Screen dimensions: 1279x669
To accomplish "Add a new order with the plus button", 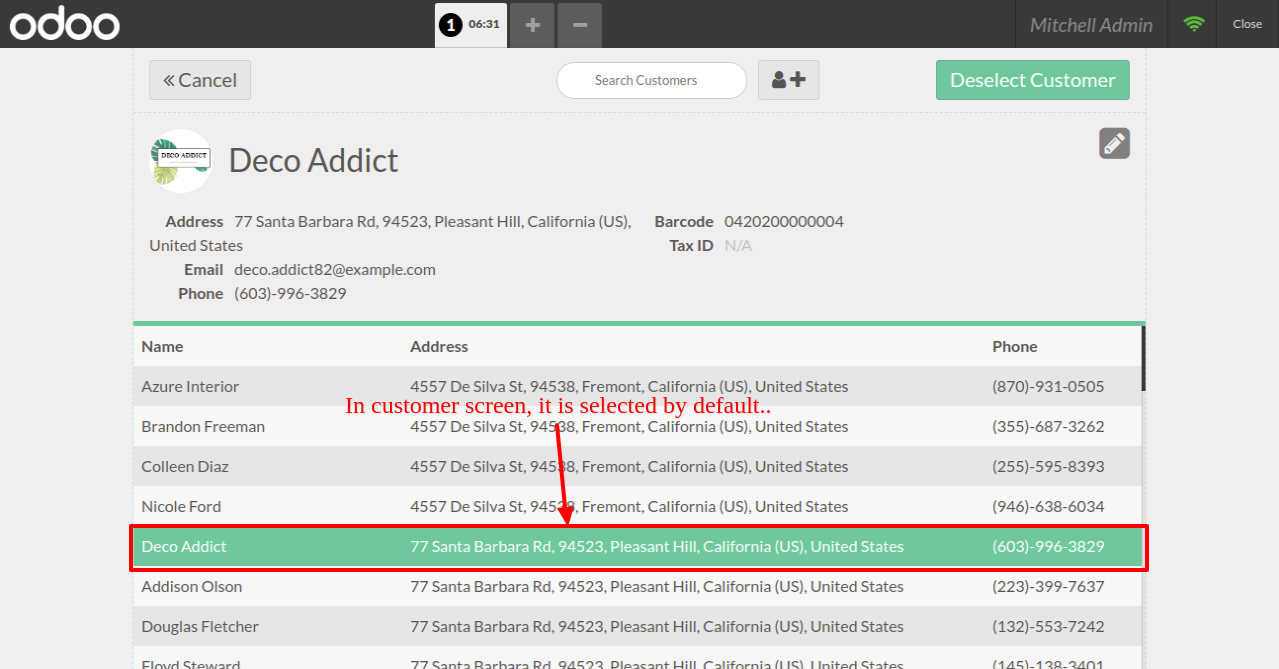I will (533, 25).
